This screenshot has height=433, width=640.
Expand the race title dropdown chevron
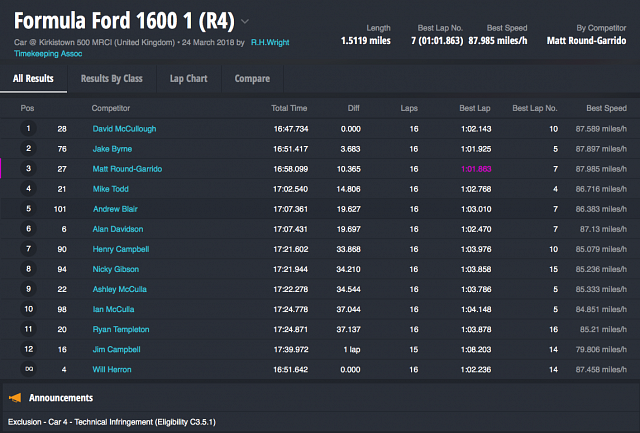click(x=246, y=21)
